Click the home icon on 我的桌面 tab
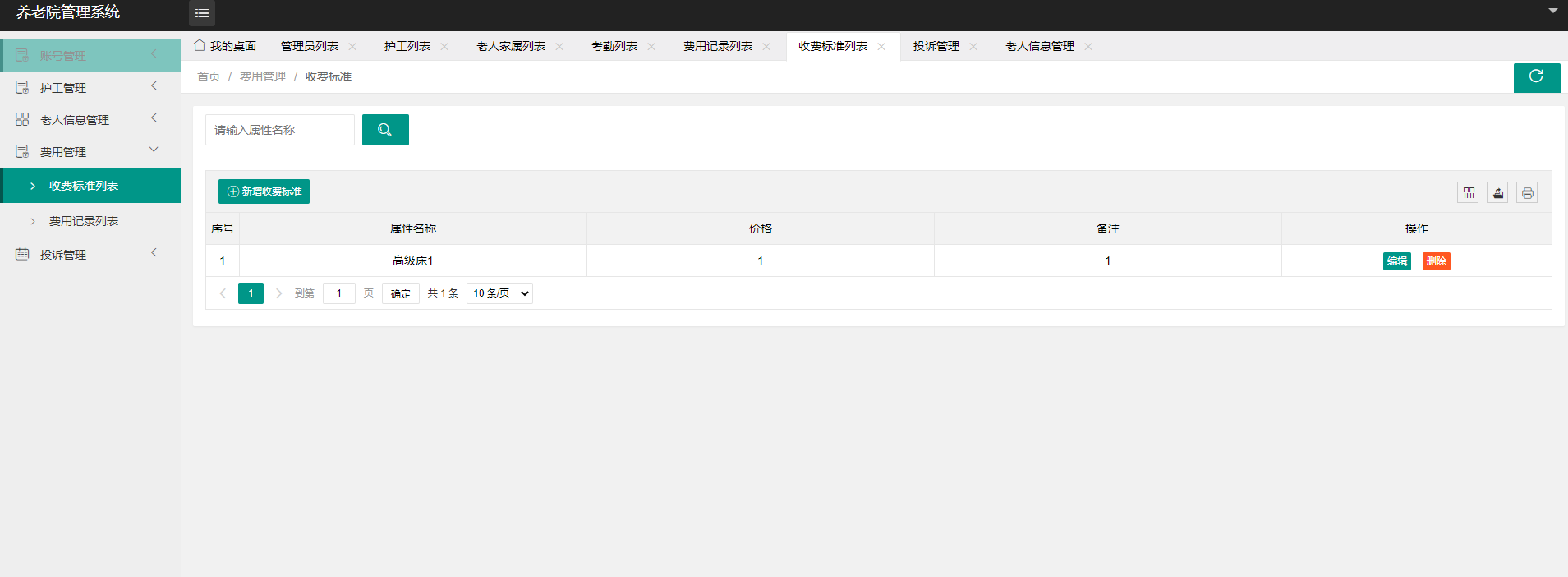Viewport: 1568px width, 577px height. [200, 45]
